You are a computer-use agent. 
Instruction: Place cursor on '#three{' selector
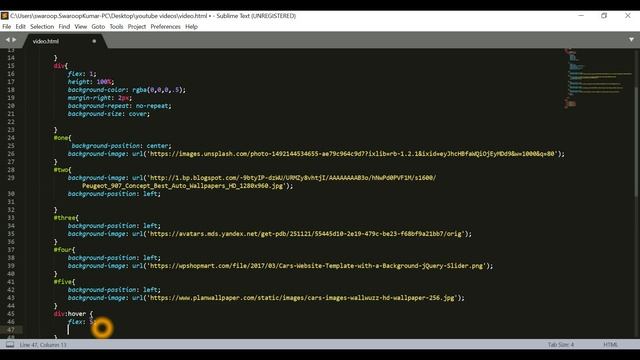pyautogui.click(x=66, y=218)
